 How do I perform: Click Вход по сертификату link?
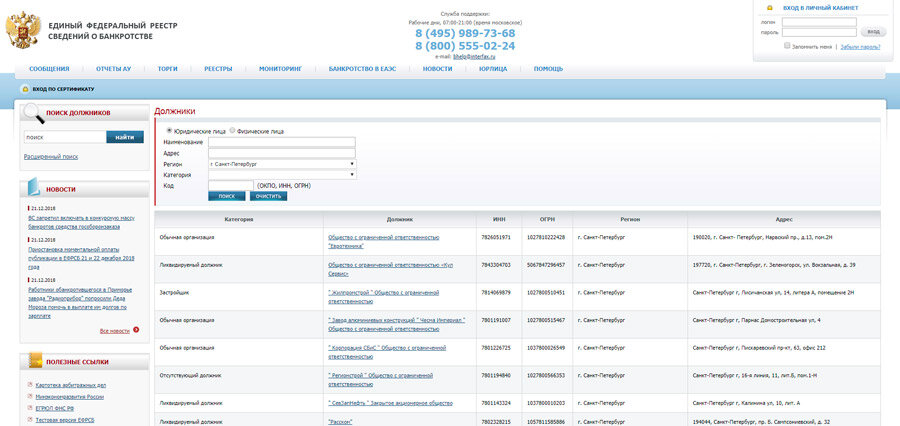click(x=63, y=90)
